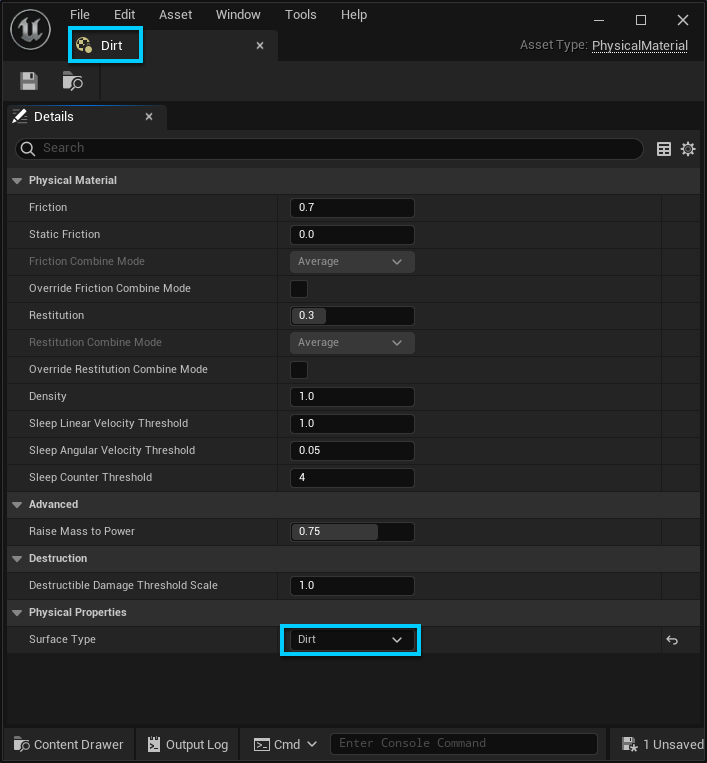Click the property matrix grid icon
707x763 pixels.
click(664, 149)
